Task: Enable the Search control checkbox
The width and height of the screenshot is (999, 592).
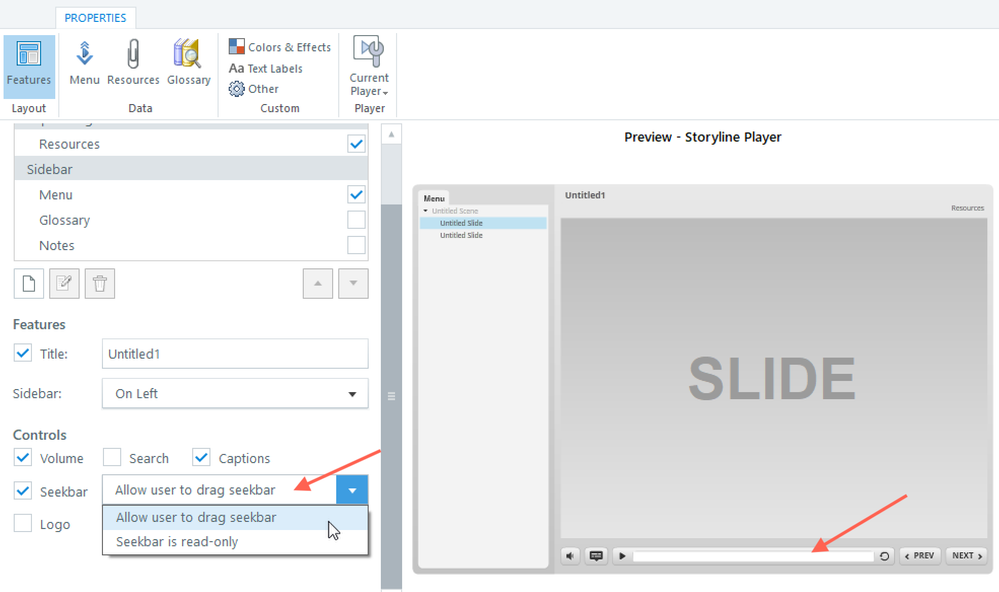Action: coord(112,458)
